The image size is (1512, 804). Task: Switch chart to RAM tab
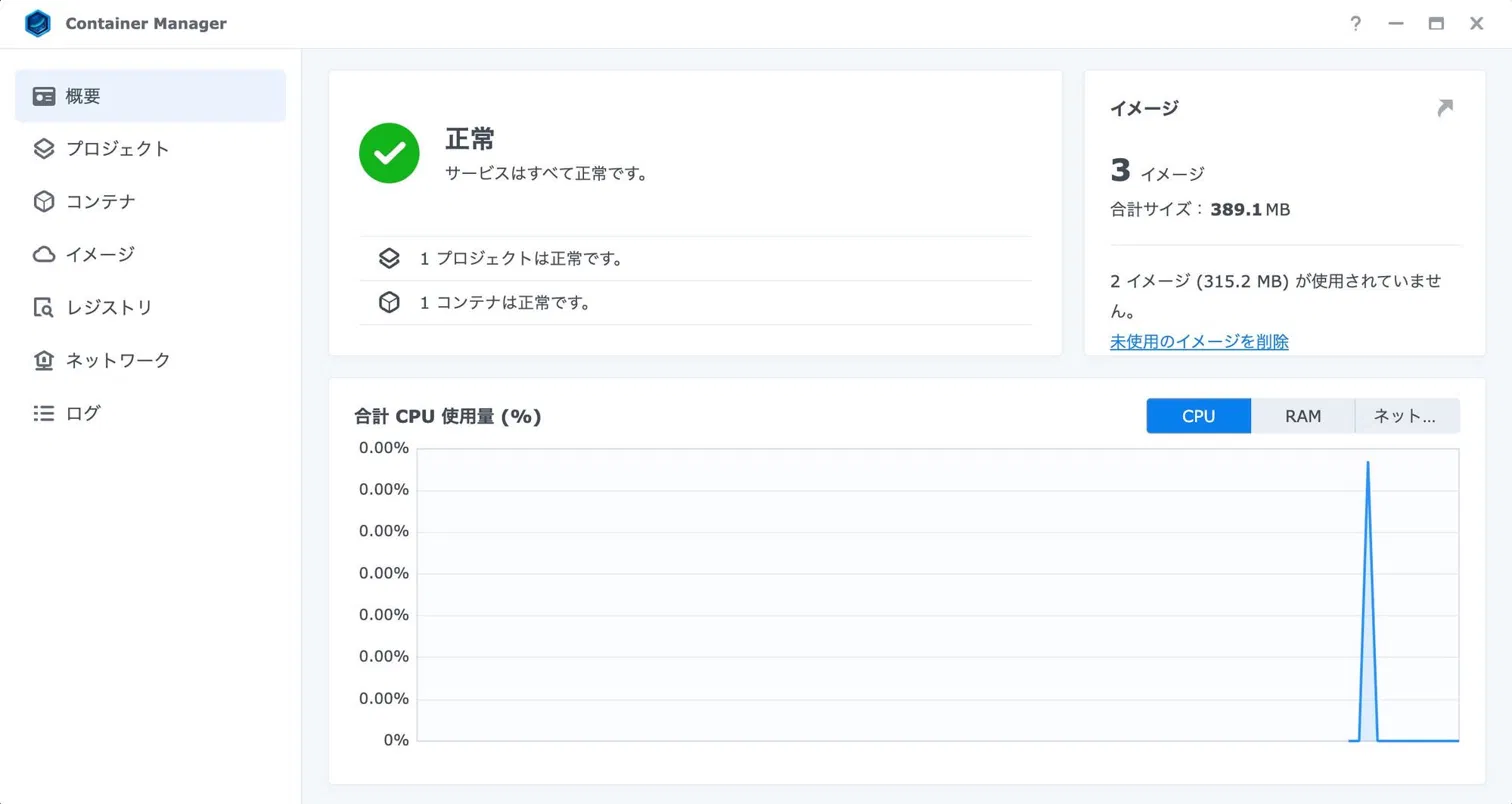coord(1303,416)
